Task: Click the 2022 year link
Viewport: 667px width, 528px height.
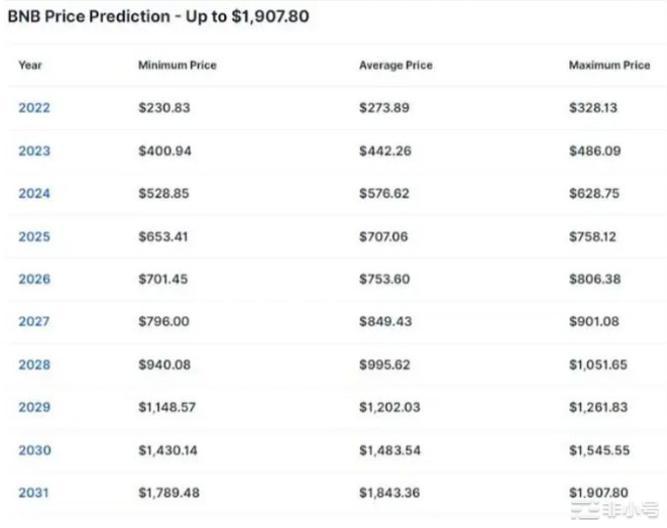Action: 34,108
